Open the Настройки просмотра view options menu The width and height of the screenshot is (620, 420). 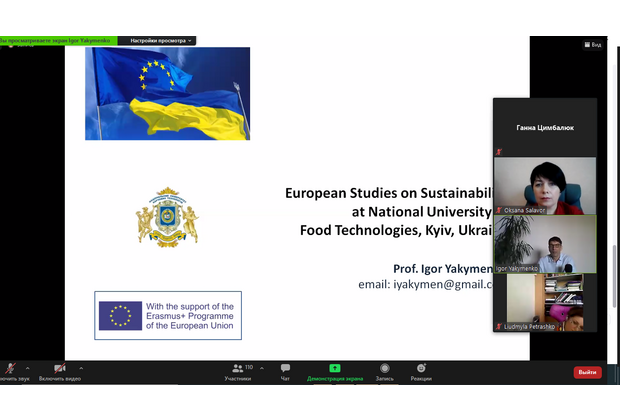(156, 41)
